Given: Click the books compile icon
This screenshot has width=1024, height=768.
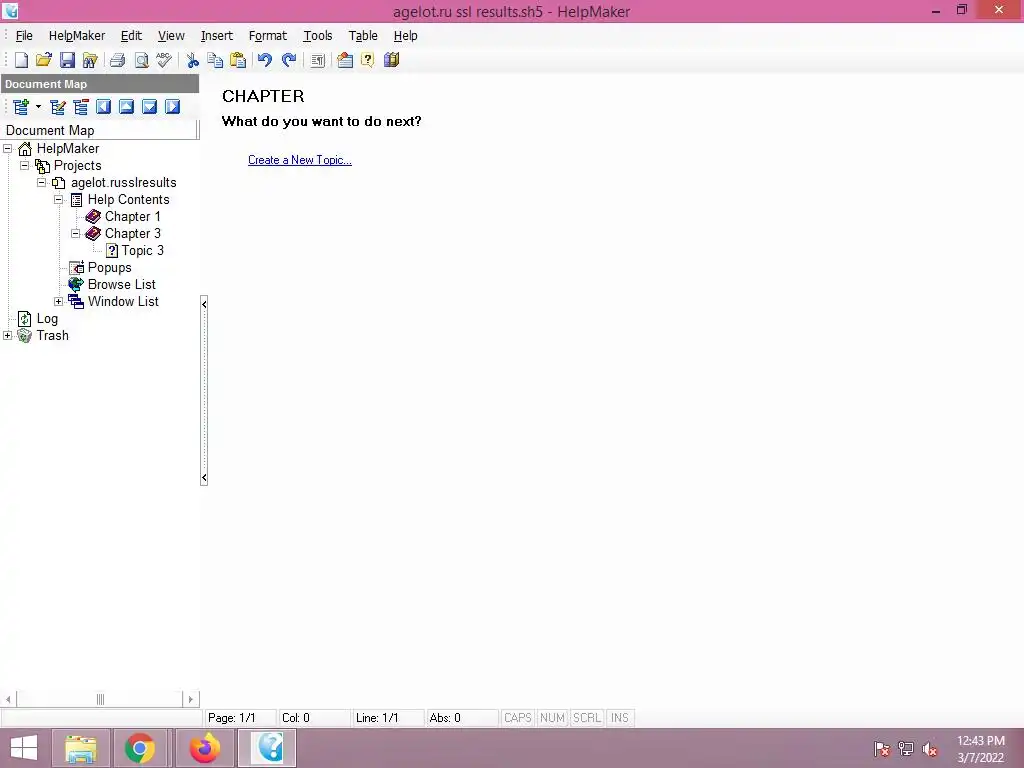Looking at the screenshot, I should tap(391, 60).
